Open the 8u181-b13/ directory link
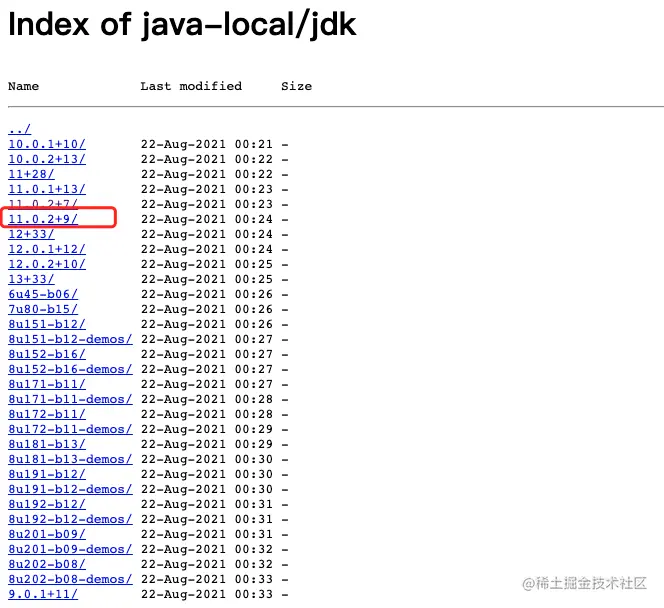The height and width of the screenshot is (608, 664). [x=47, y=444]
